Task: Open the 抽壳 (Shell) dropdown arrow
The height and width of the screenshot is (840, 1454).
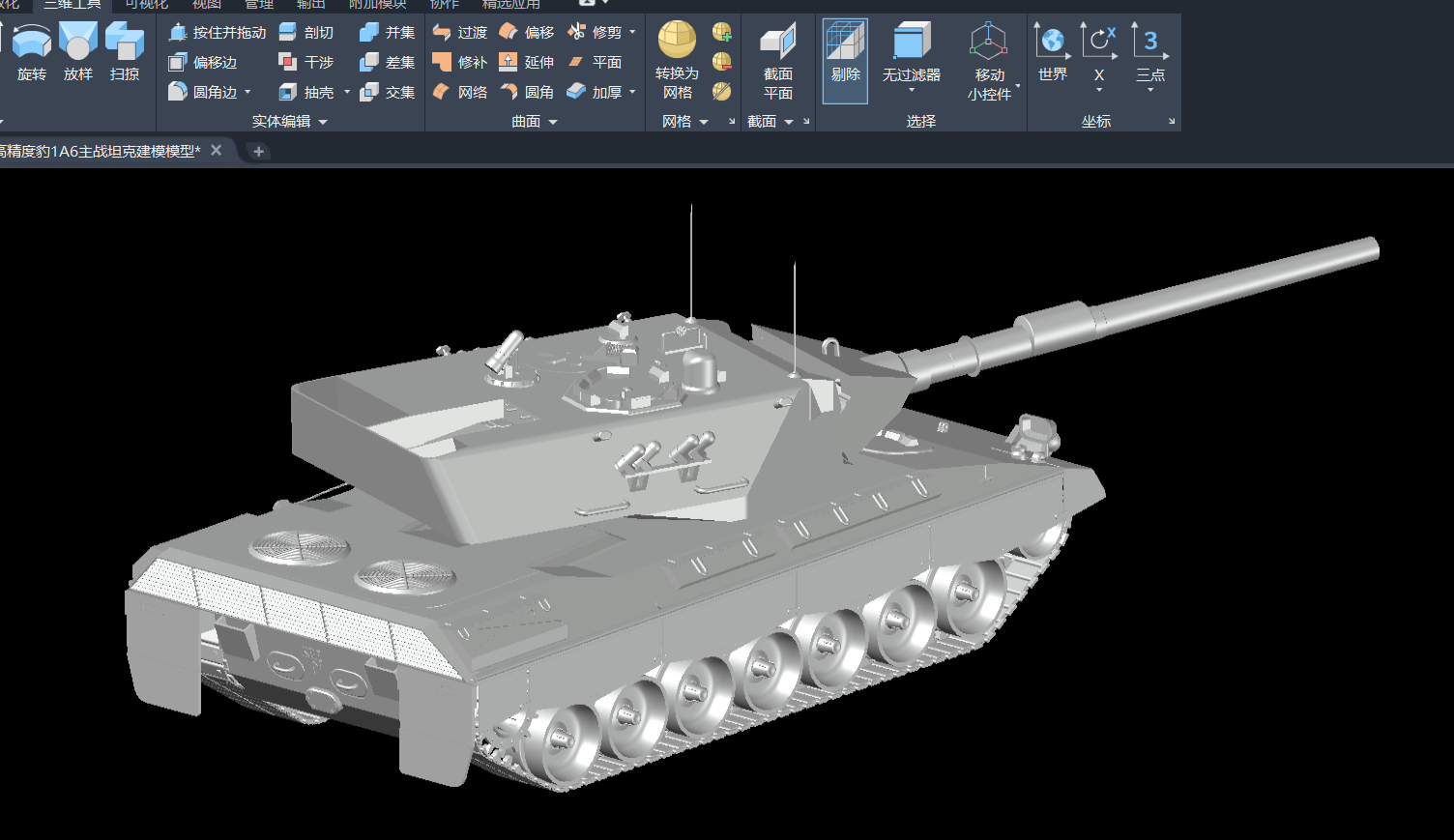Action: (x=346, y=92)
